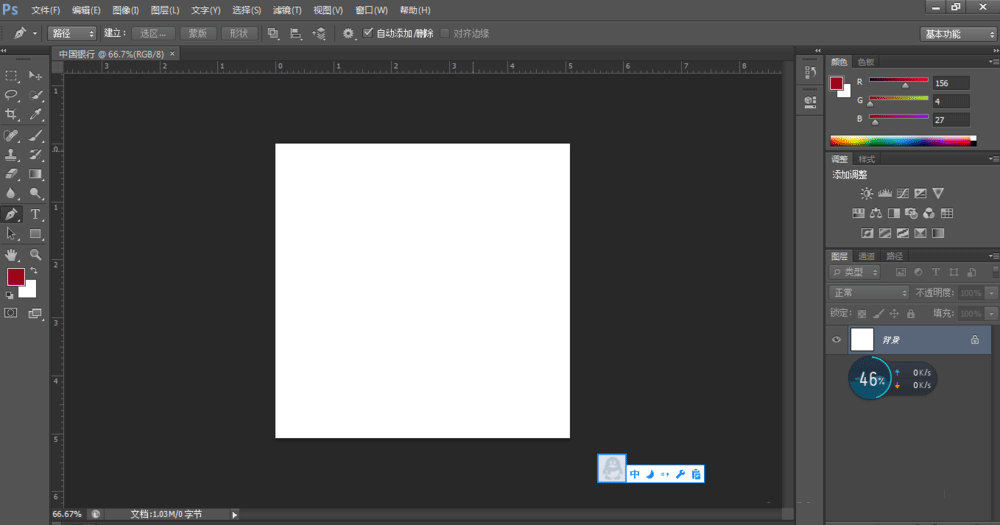
Task: Toggle lock image pixels
Action: tap(878, 313)
